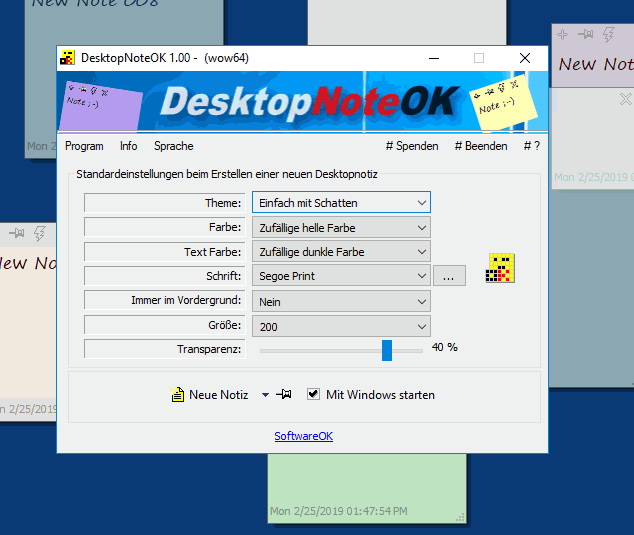Viewport: 634px width, 535px height.
Task: Open the Program menu
Action: click(84, 146)
